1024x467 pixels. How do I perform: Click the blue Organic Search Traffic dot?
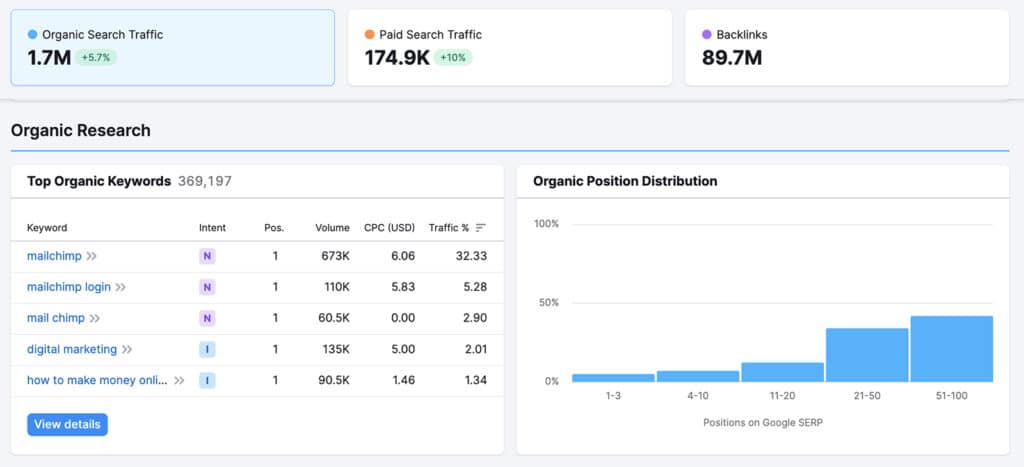[33, 35]
